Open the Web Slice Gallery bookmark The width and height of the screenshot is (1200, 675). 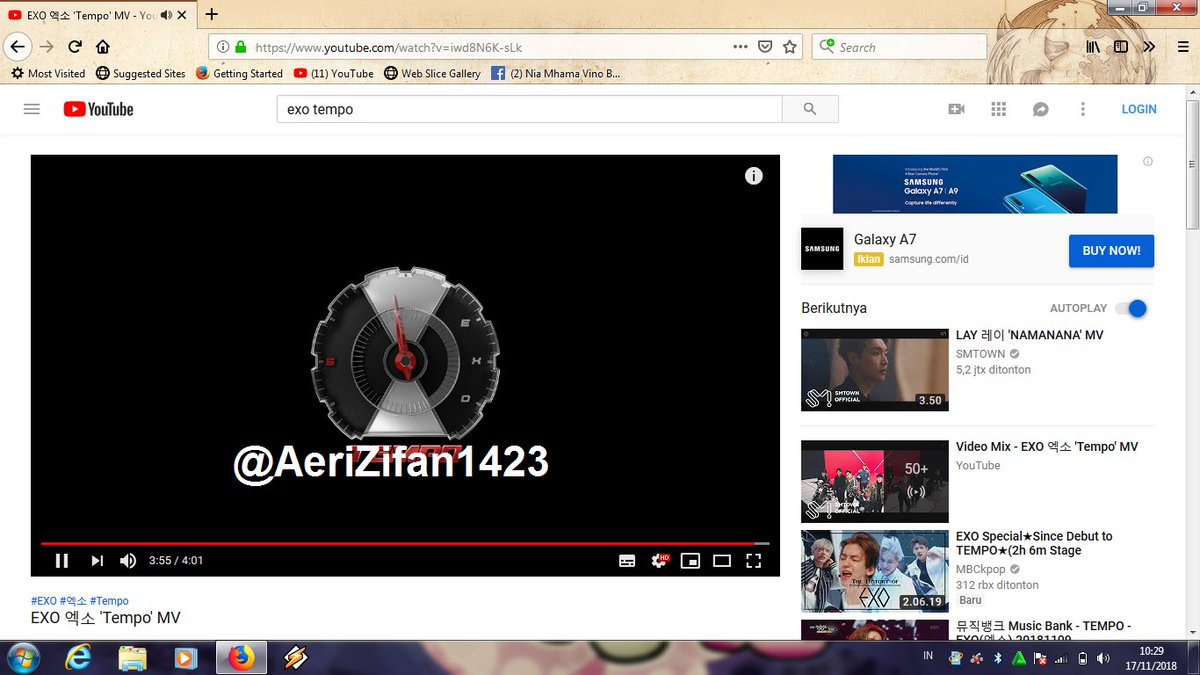pos(432,73)
